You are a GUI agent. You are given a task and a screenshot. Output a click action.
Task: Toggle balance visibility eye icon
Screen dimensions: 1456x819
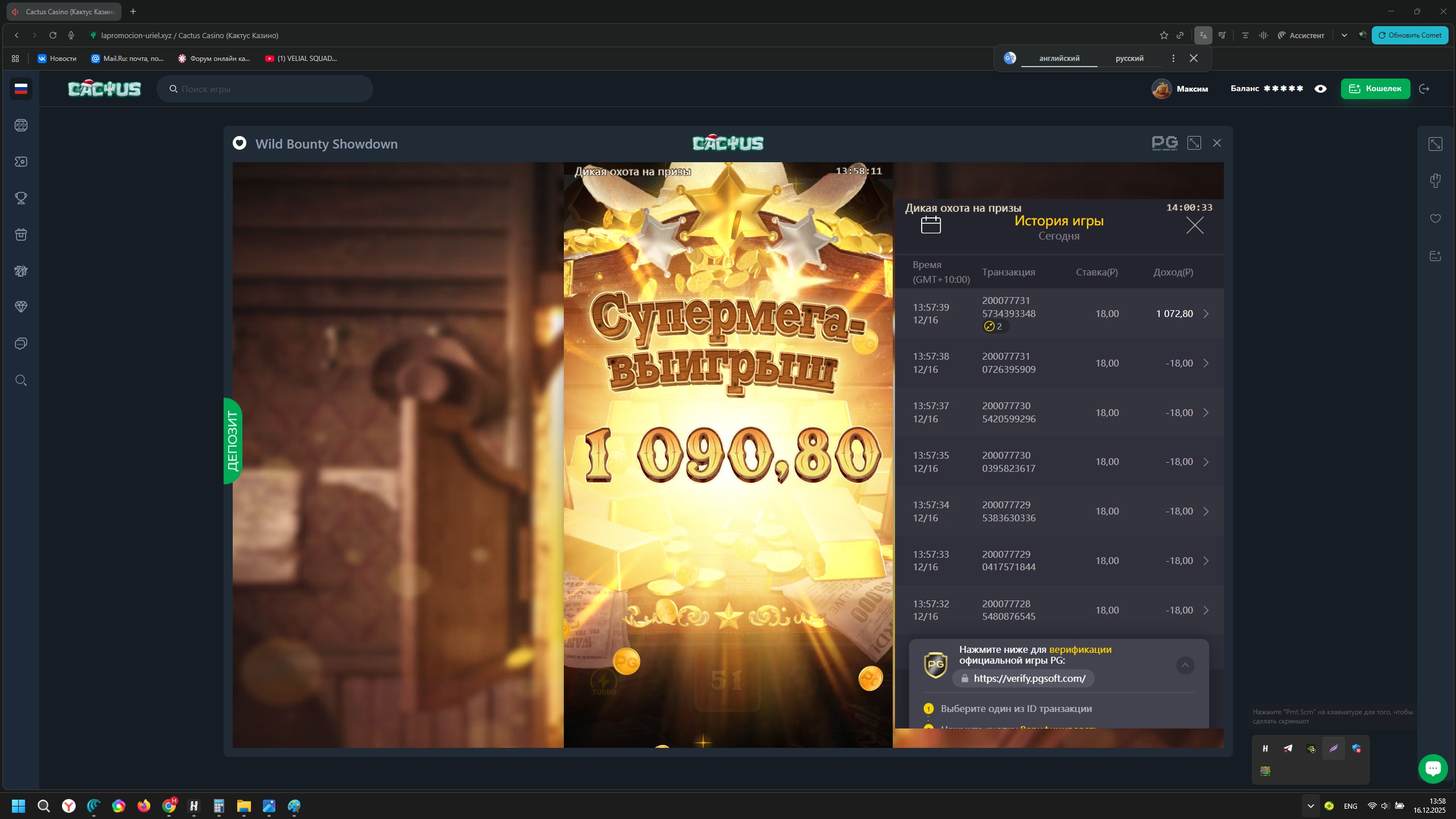pyautogui.click(x=1321, y=89)
